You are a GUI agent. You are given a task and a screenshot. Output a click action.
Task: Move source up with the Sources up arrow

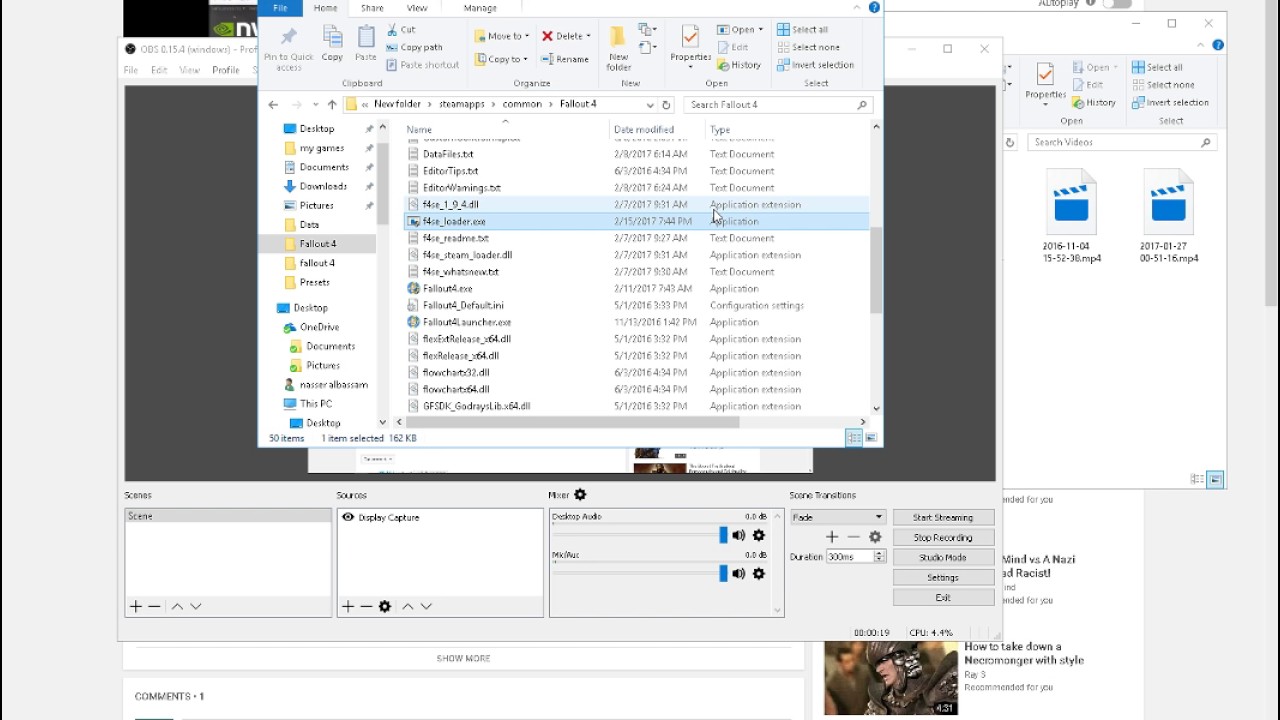coord(407,606)
